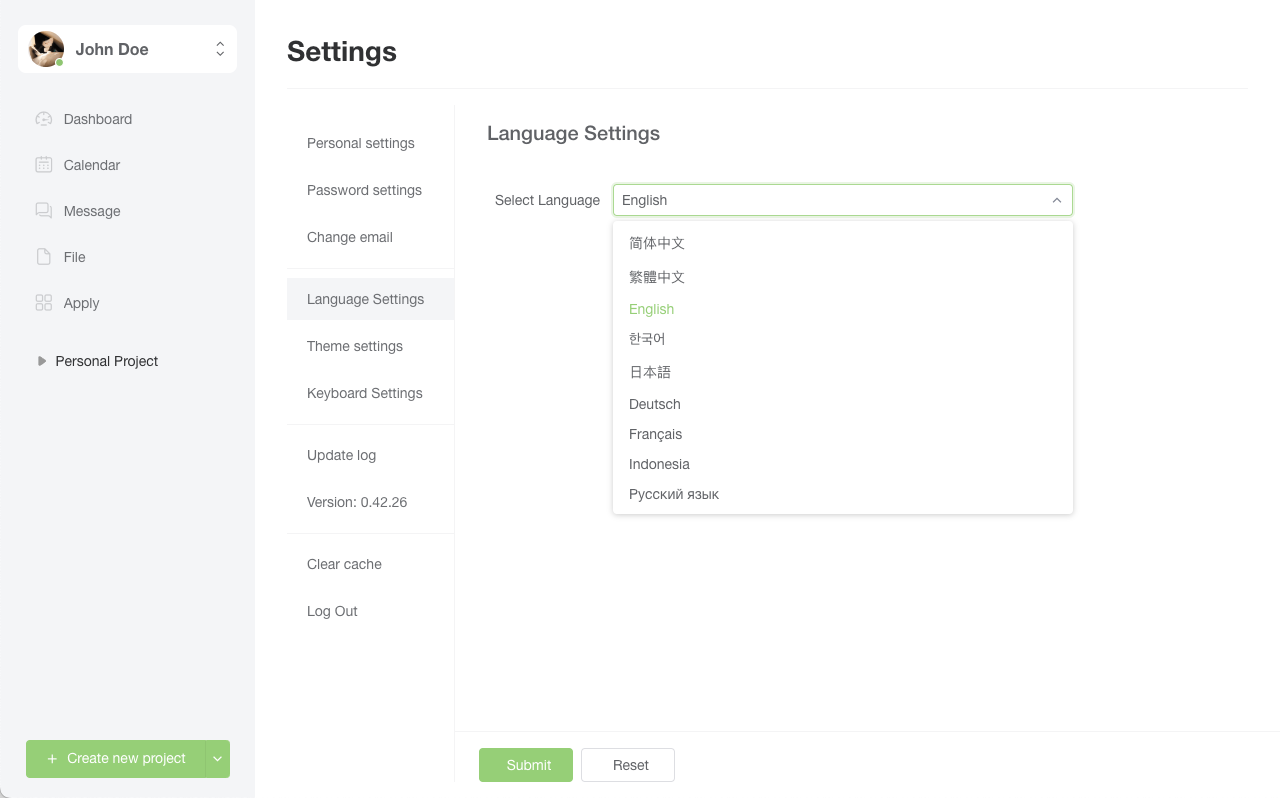Pick Deutsch from the language list

coord(843,404)
